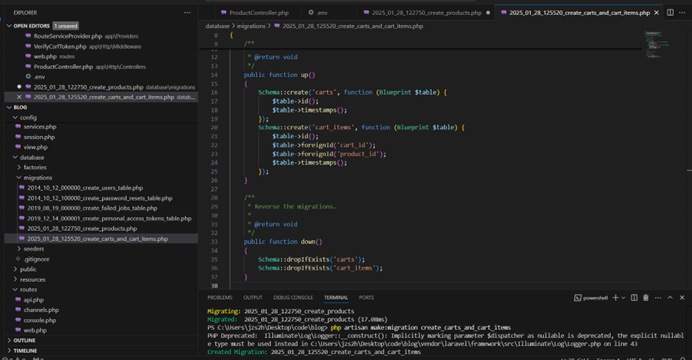
Task: Click the git icon next to .gitignore
Action: [18, 259]
